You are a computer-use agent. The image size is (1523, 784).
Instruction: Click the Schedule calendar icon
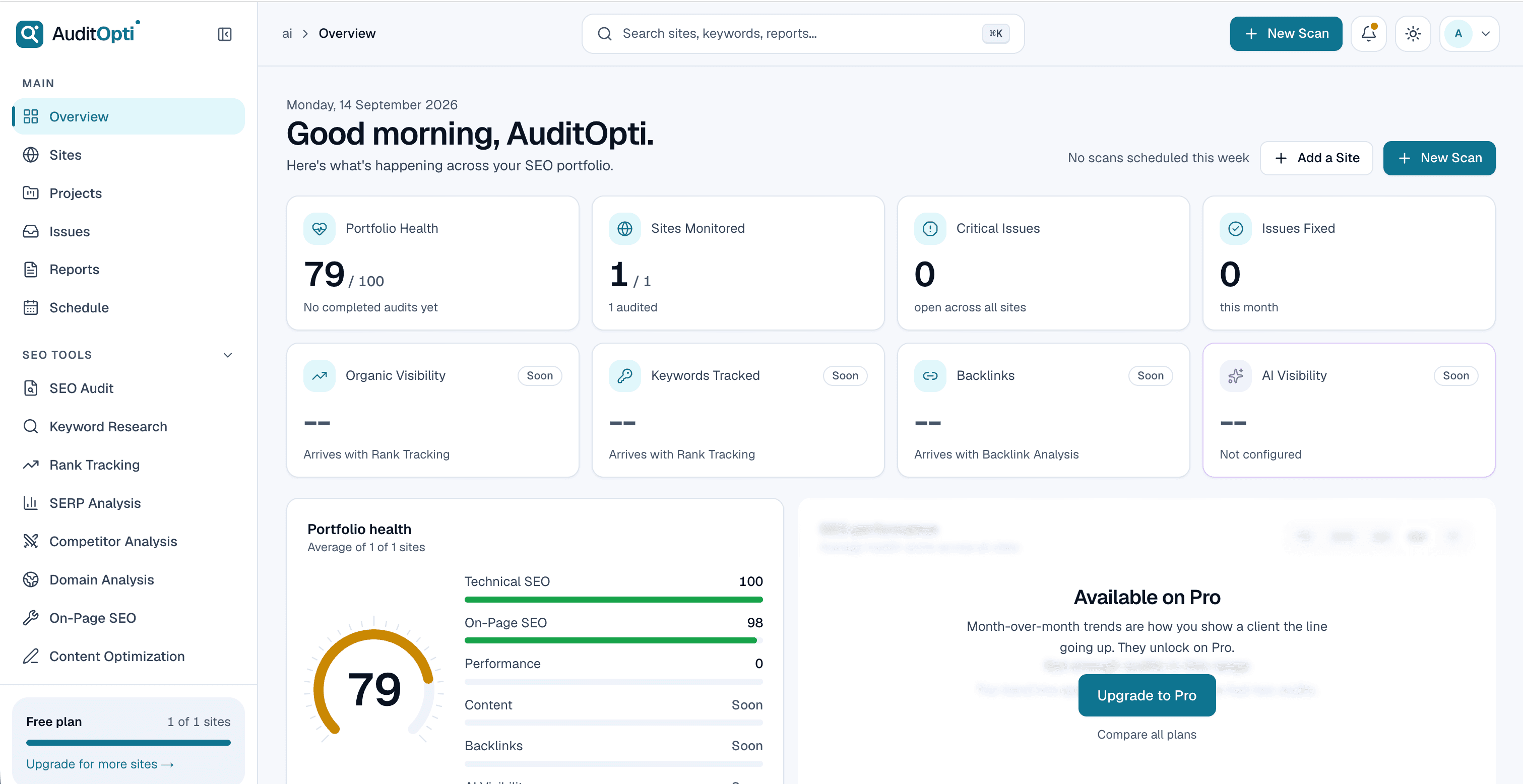(x=31, y=308)
